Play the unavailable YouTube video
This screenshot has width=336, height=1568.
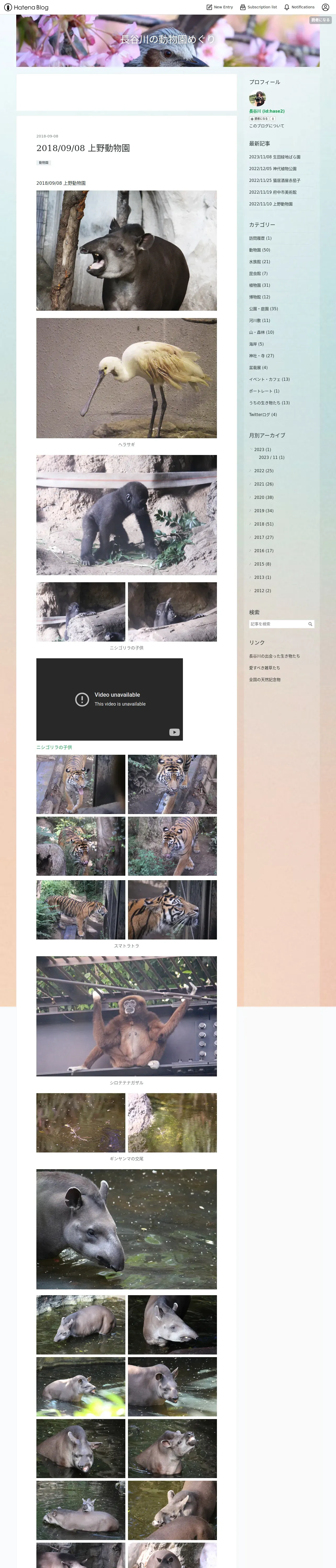pos(110,699)
